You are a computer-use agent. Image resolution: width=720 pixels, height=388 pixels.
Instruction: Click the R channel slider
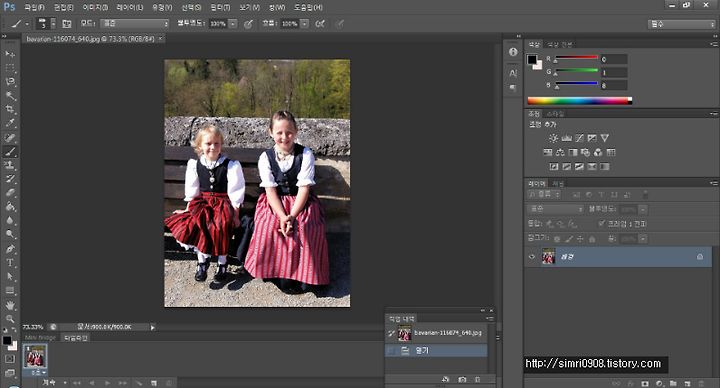576,59
